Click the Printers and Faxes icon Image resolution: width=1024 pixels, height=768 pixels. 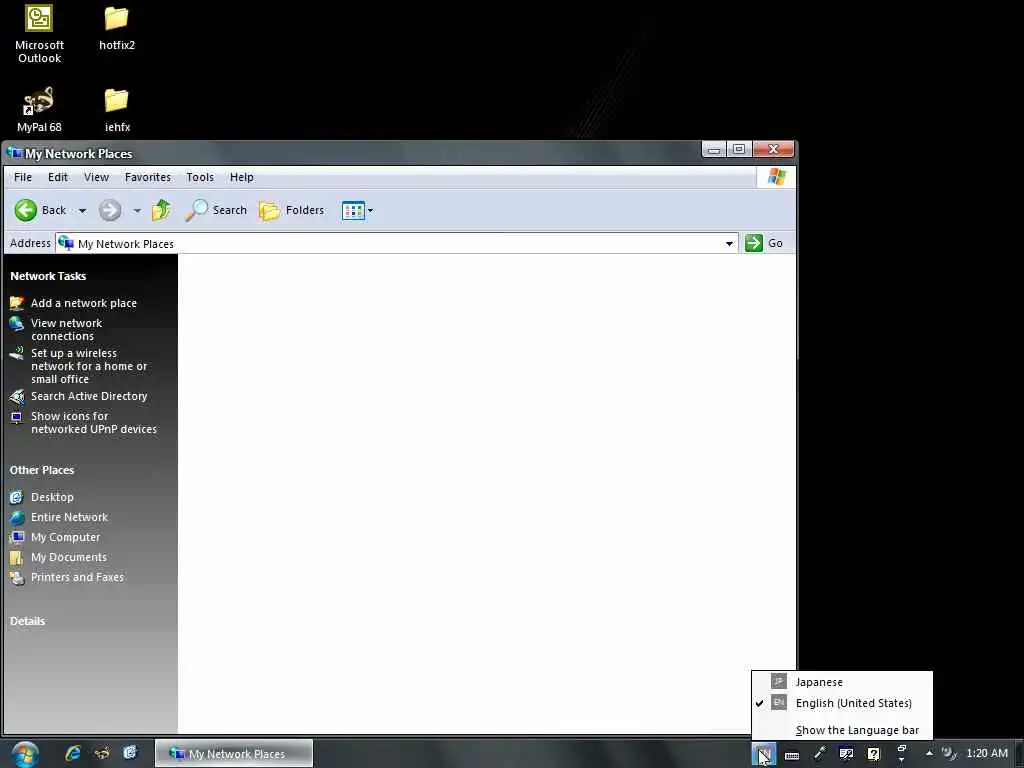click(x=17, y=577)
